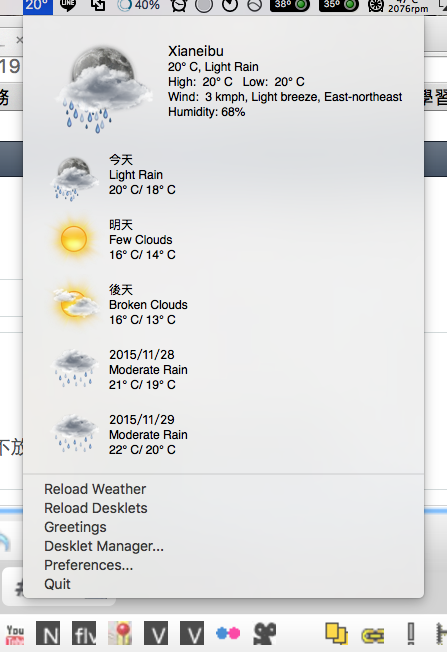Select the 2015/11/28 rain forecast icon

click(x=74, y=369)
